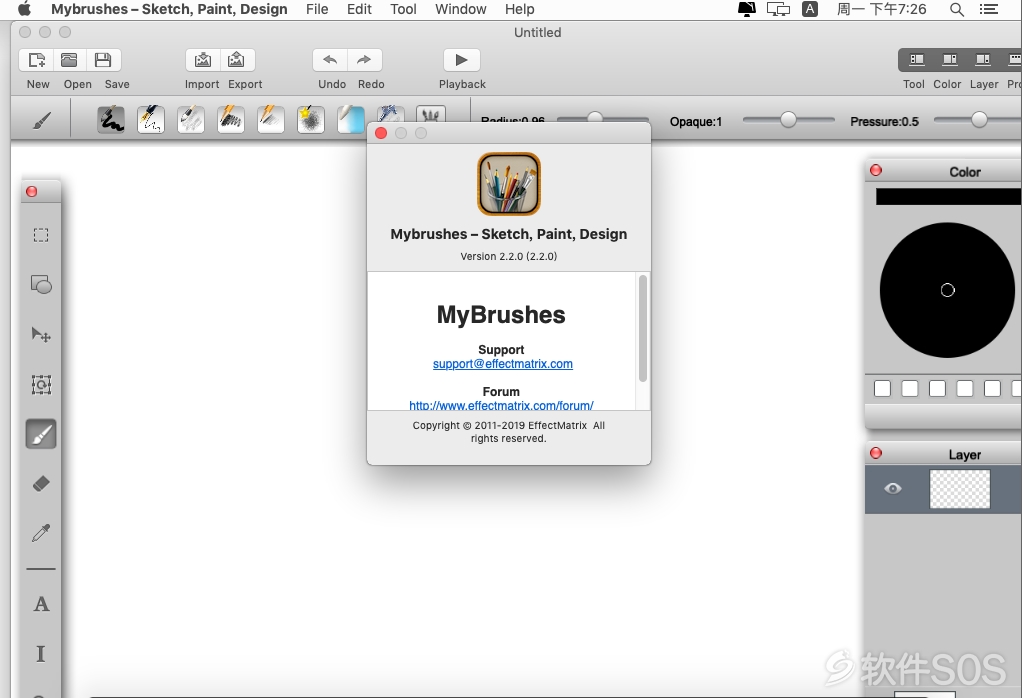Viewport: 1022px width, 698px height.
Task: Select the blue watercolor wash brush preset
Action: tap(351, 119)
